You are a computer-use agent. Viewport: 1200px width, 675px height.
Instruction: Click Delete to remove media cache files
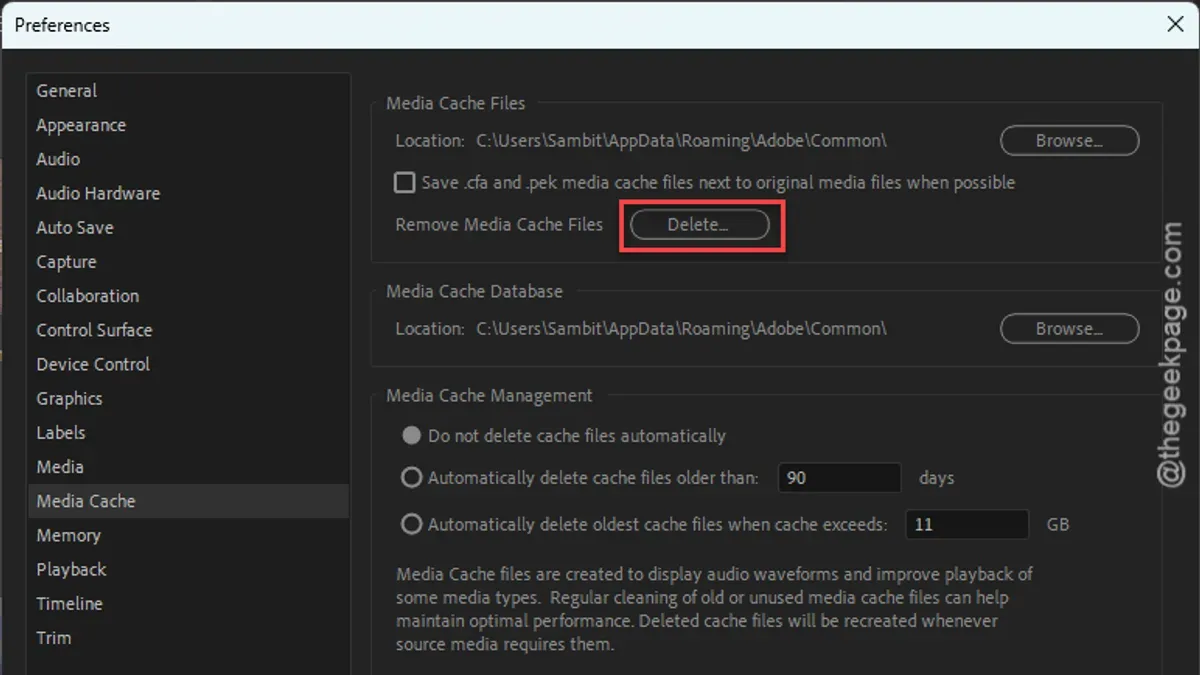[x=699, y=225]
